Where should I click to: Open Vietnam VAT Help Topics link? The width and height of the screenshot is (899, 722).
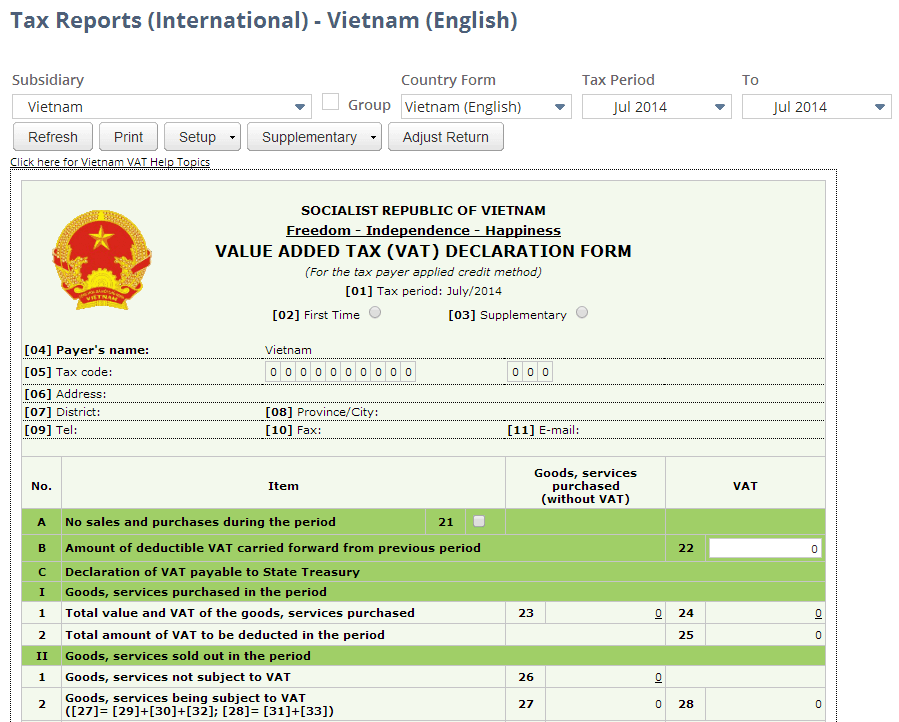(x=109, y=162)
